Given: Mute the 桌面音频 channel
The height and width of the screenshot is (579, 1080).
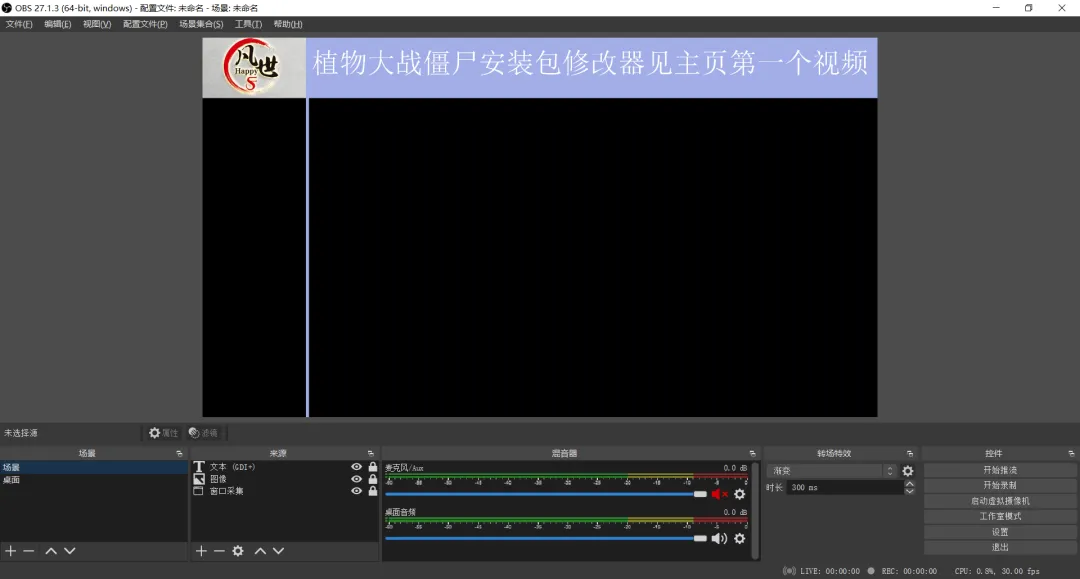Looking at the screenshot, I should coord(719,538).
